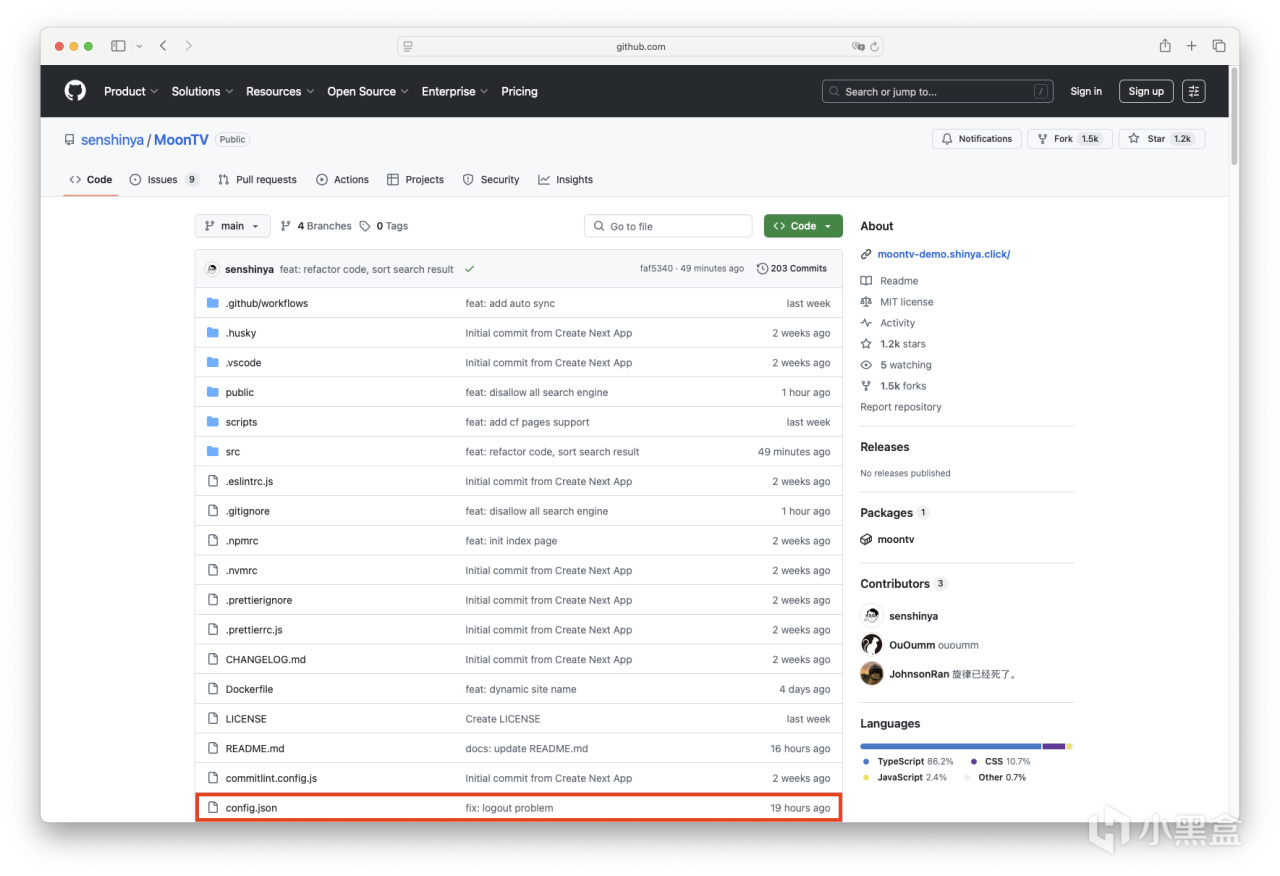
Task: Open the Activity link
Action: [x=898, y=323]
